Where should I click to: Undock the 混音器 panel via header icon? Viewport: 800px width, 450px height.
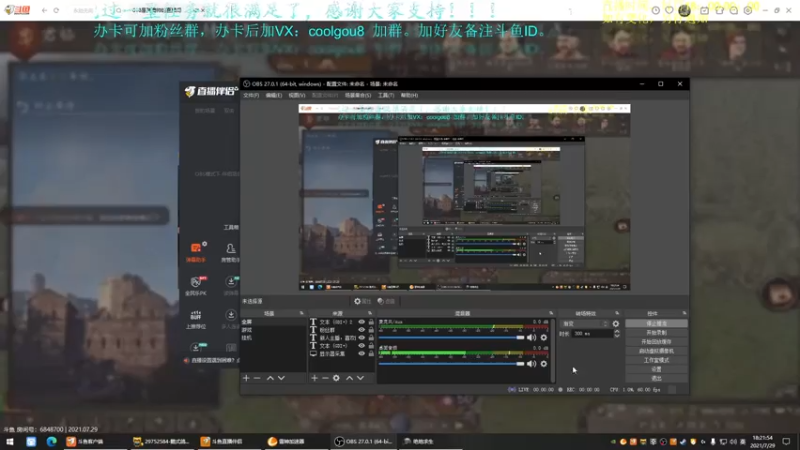pyautogui.click(x=551, y=313)
